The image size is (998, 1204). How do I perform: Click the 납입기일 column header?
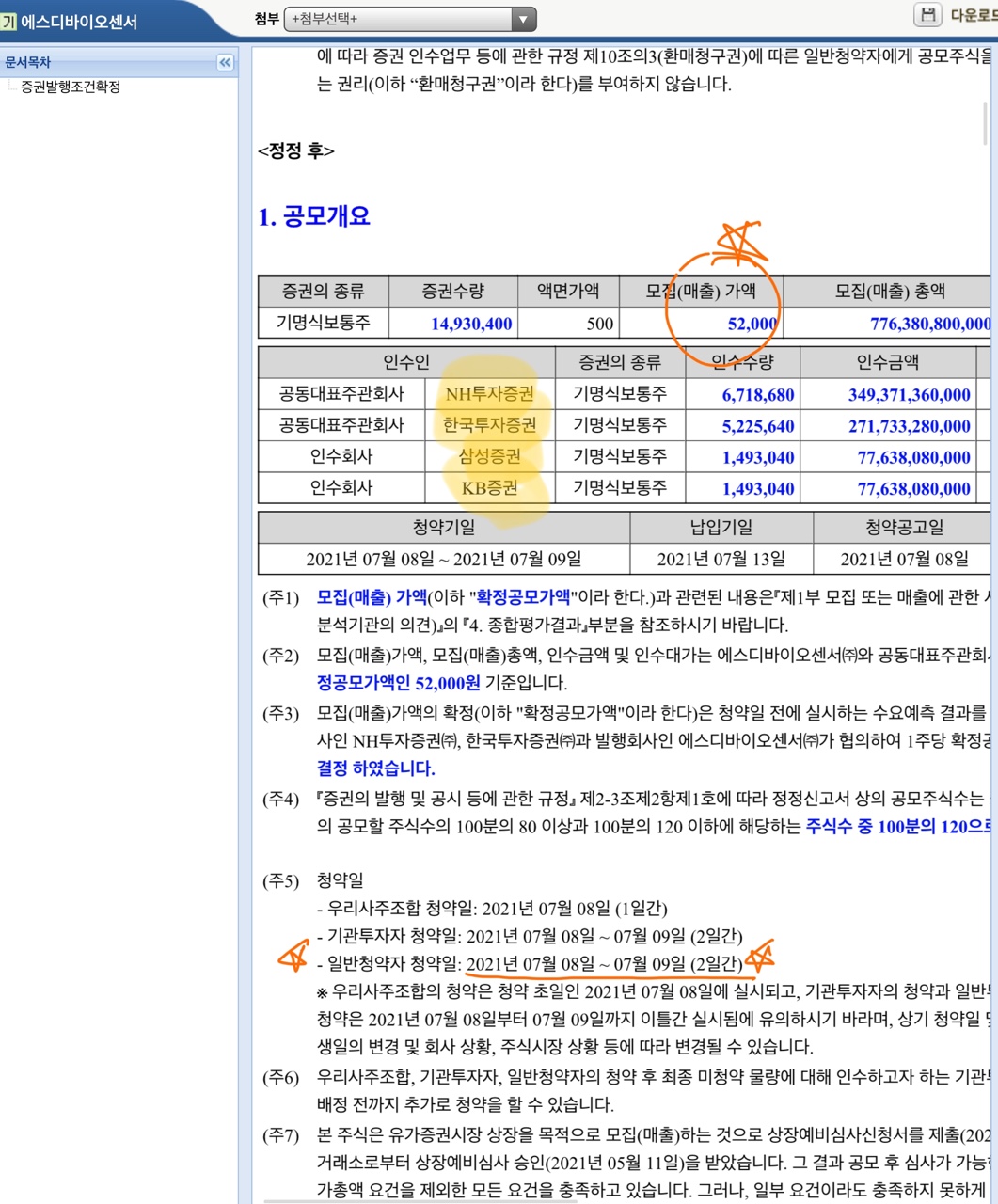[721, 528]
